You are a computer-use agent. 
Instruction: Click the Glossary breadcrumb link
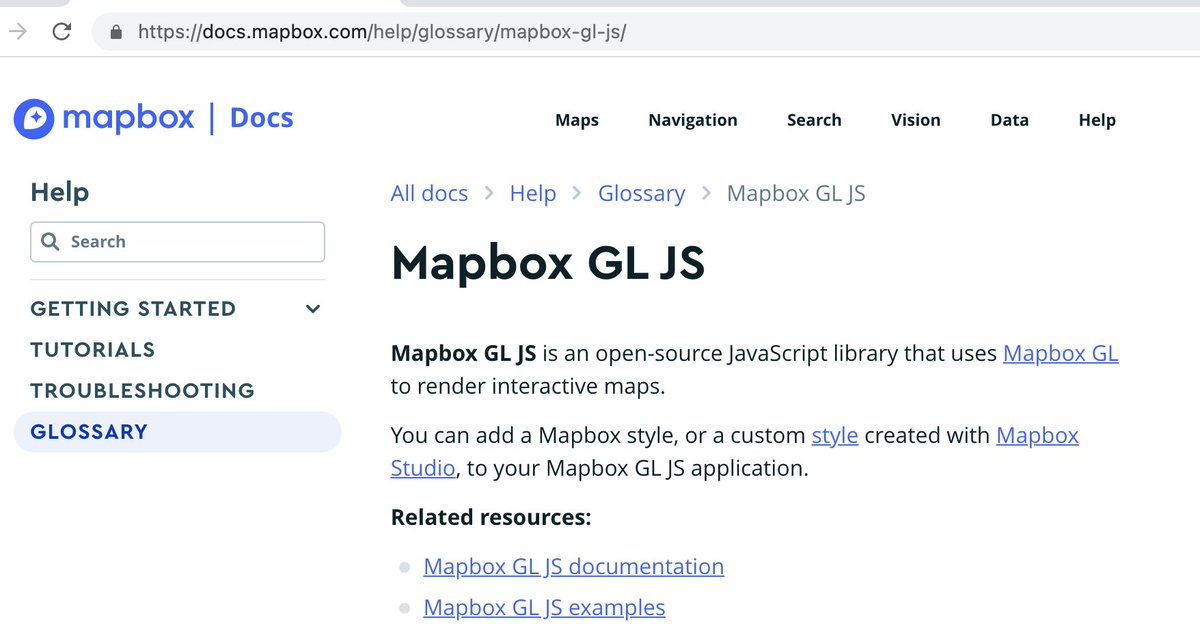[x=642, y=193]
